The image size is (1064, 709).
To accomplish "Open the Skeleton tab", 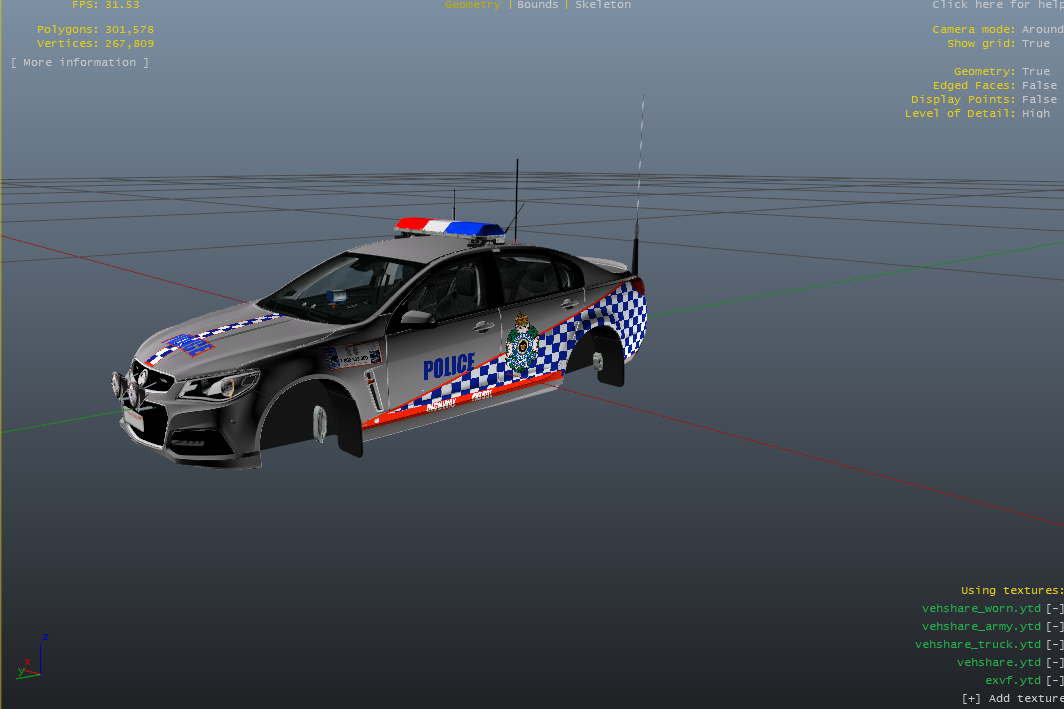I will point(603,5).
